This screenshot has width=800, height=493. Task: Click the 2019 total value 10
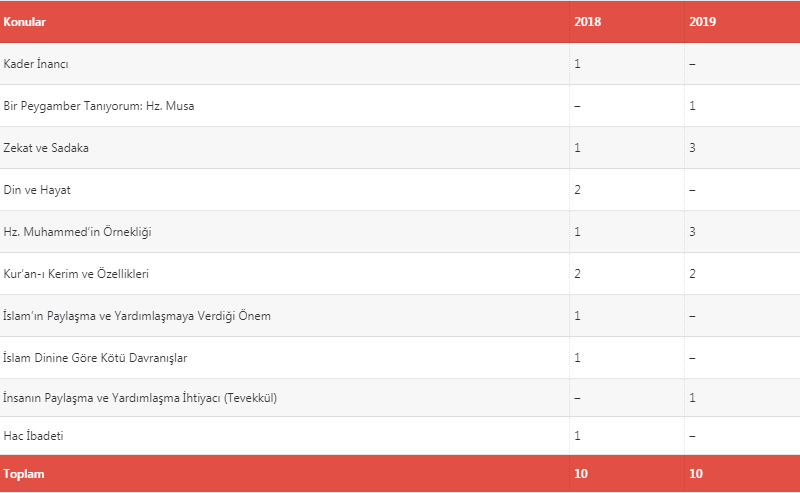click(x=696, y=474)
